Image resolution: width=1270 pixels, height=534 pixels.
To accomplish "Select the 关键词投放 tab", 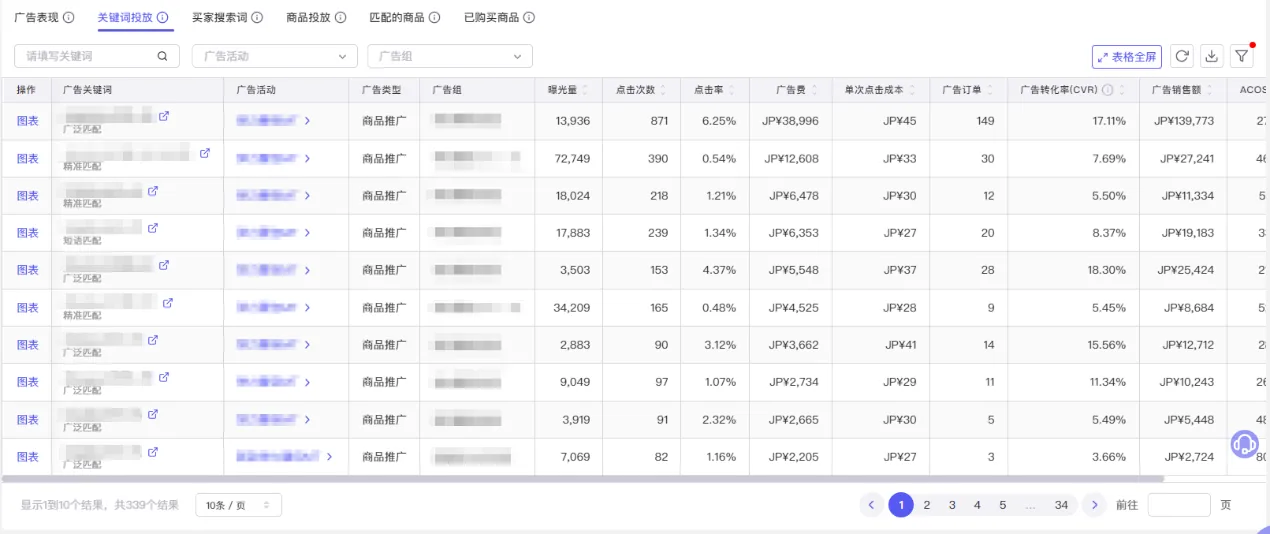I will [x=125, y=17].
